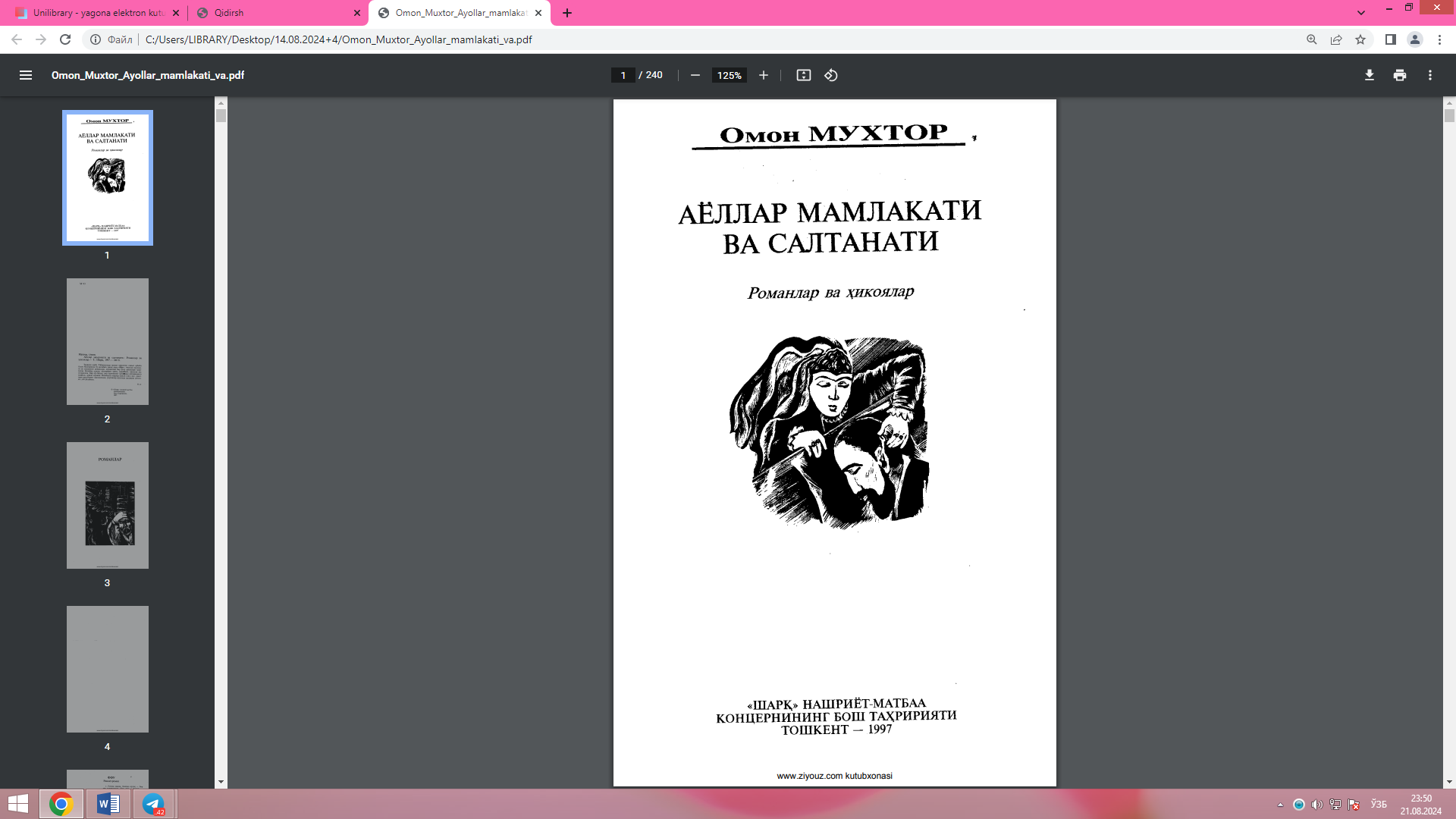Select page 3 thumbnail

coord(108,505)
